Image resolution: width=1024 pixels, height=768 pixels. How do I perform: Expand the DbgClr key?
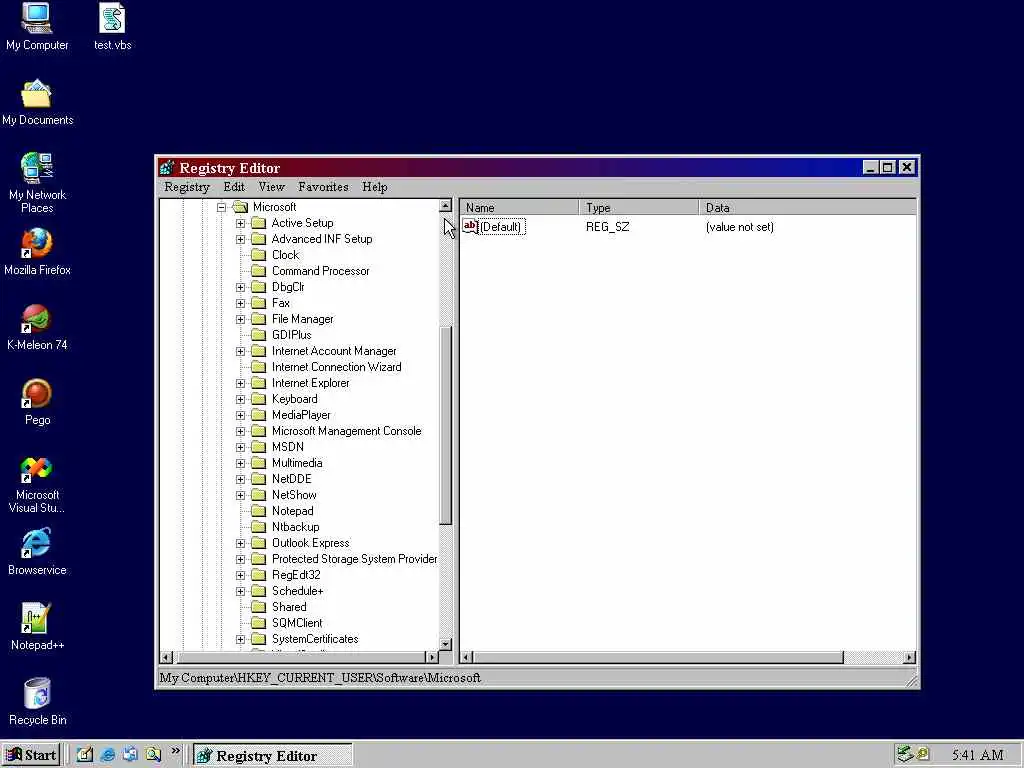[240, 287]
